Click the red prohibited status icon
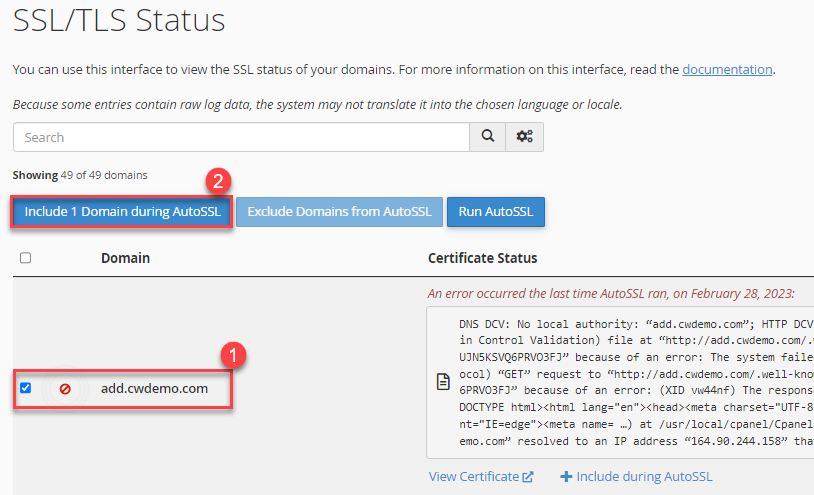Viewport: 814px width, 495px height. [65, 388]
